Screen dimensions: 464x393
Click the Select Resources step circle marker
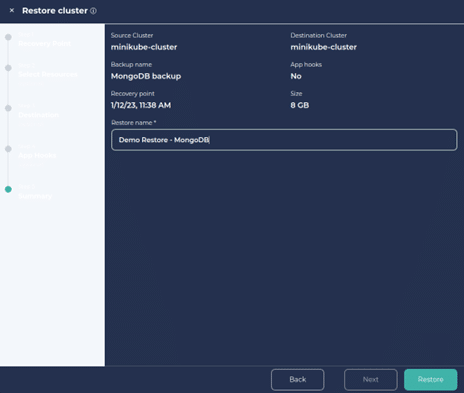click(x=8, y=68)
